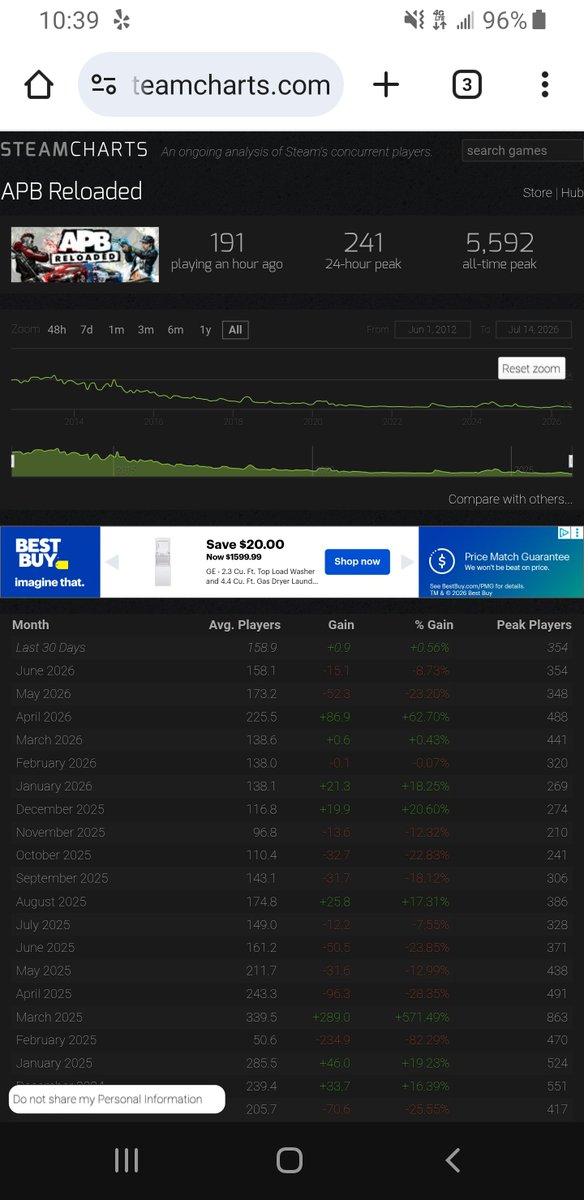Set chart zoom to 1m
584x1200 pixels.
pyautogui.click(x=116, y=330)
